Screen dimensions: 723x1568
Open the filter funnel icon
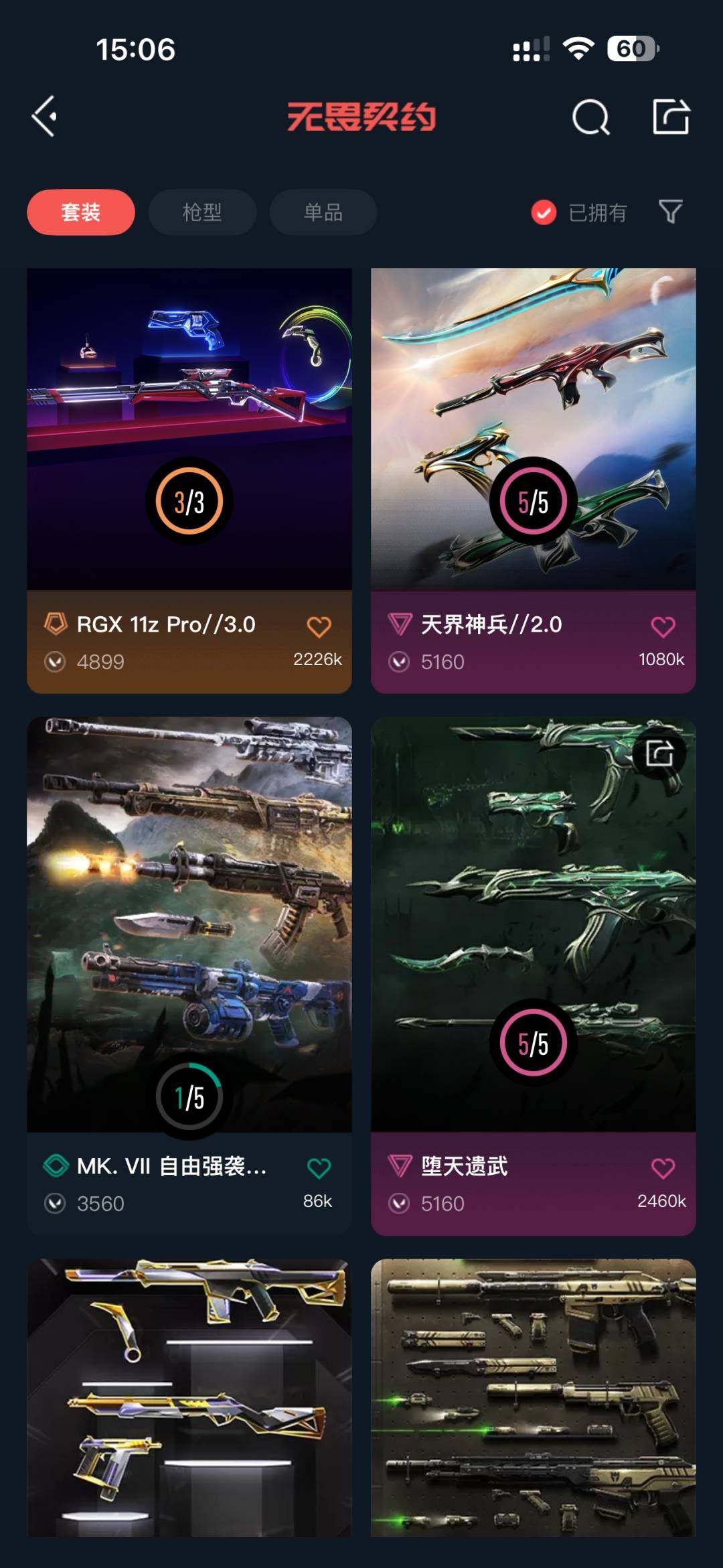671,212
